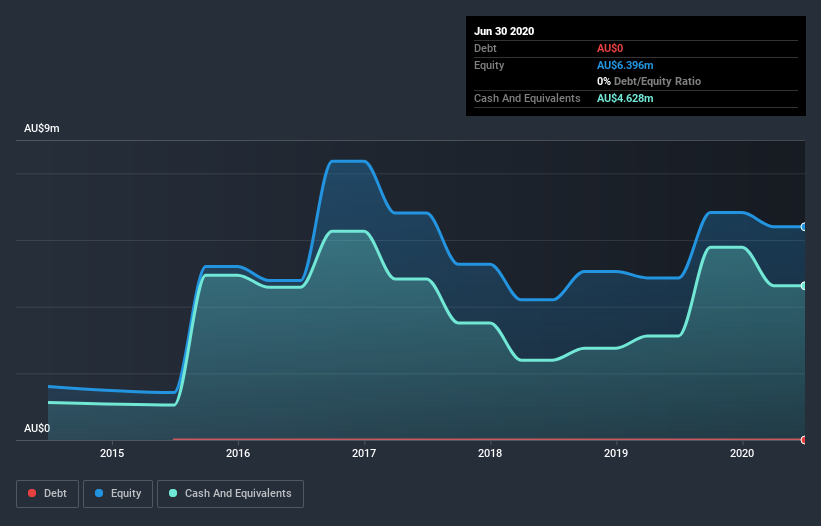Select the 2018 x-axis label

coord(490,453)
